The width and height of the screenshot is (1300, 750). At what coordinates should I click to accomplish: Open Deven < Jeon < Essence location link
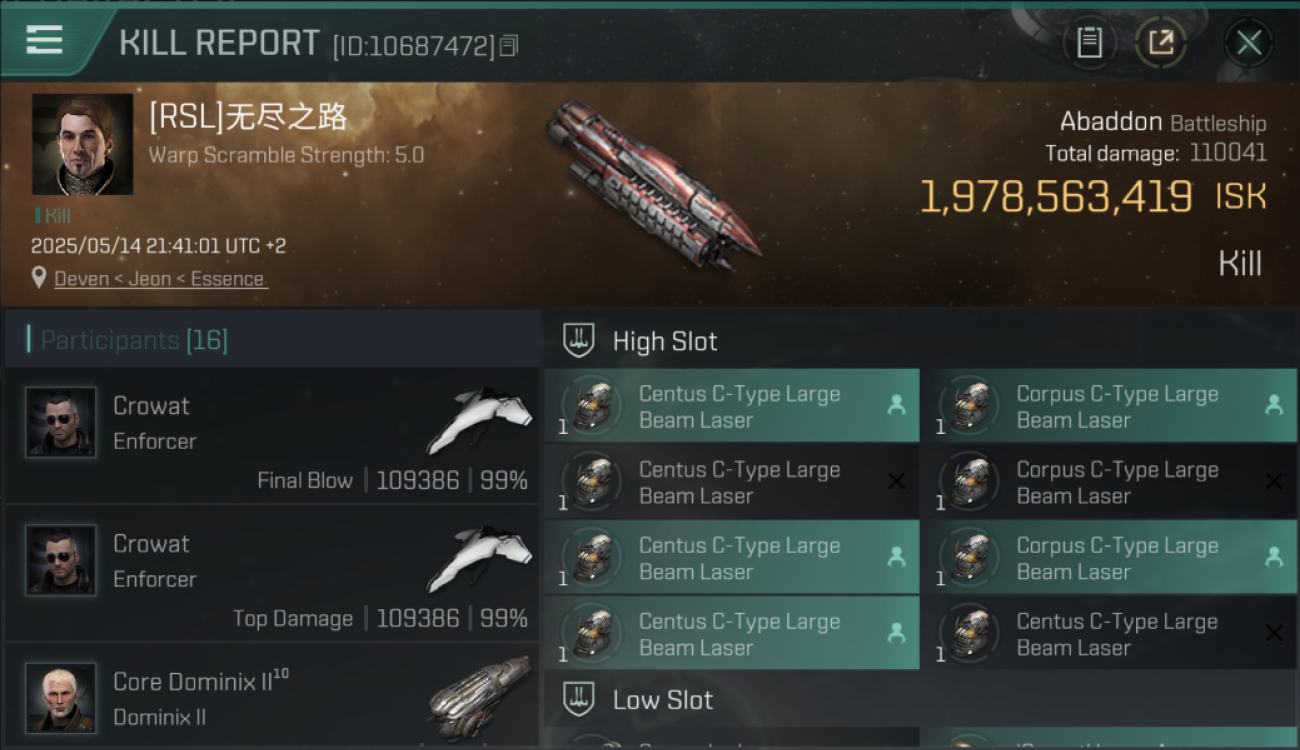161,279
